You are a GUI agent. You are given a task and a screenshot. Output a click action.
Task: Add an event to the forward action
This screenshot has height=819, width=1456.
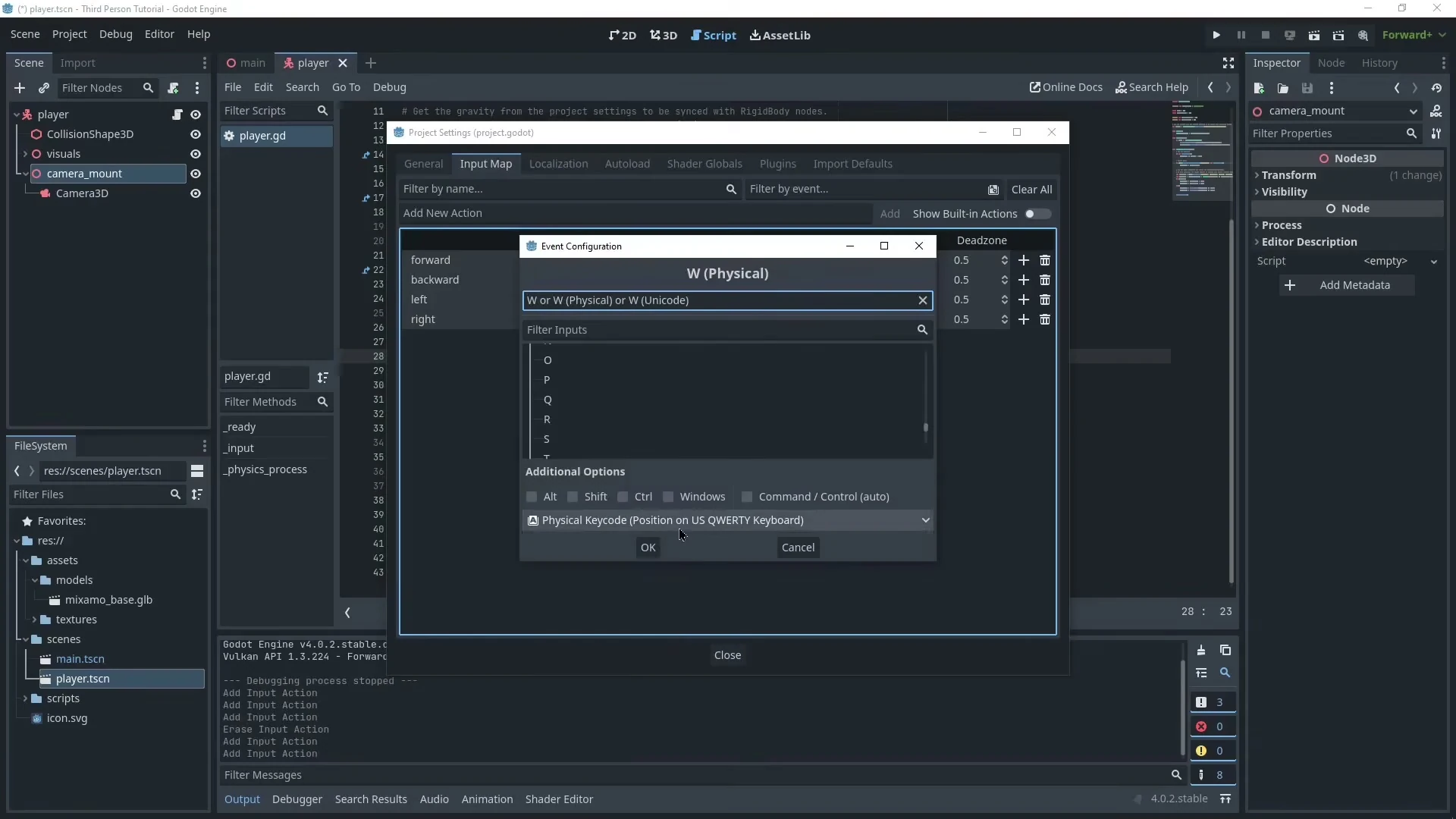click(1024, 260)
